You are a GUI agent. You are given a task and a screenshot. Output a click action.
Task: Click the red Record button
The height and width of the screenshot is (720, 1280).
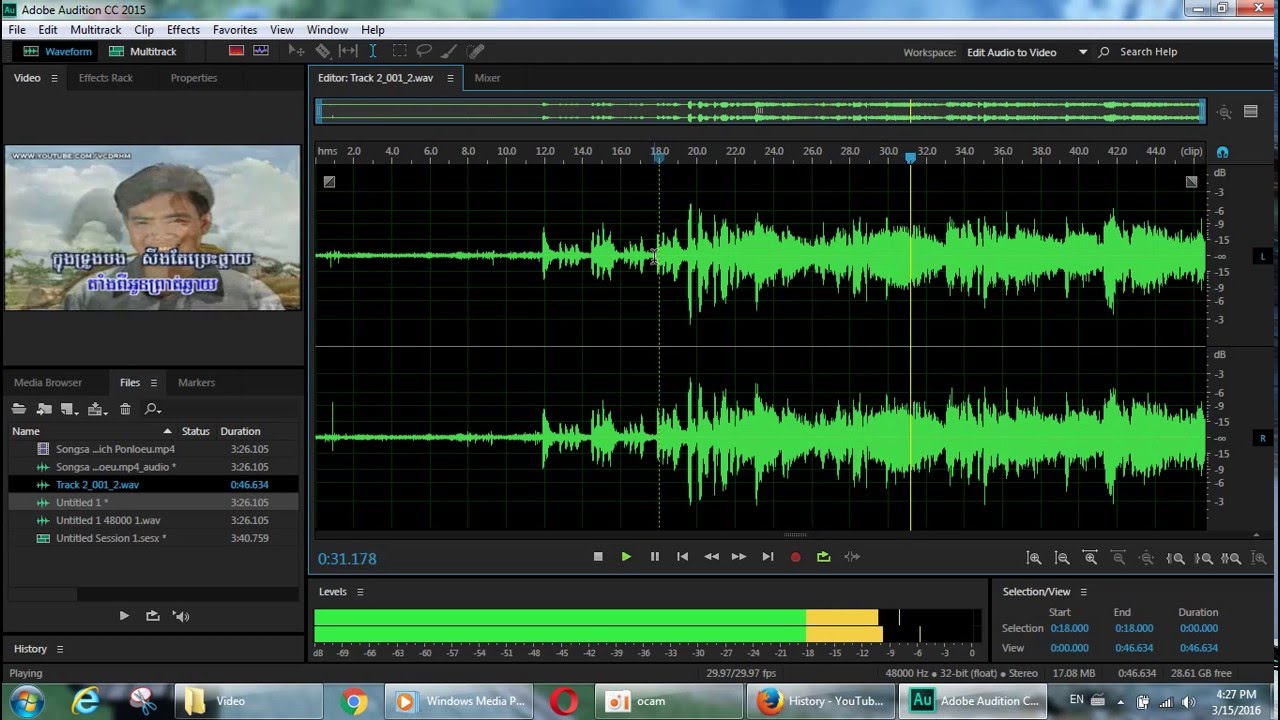(x=796, y=557)
